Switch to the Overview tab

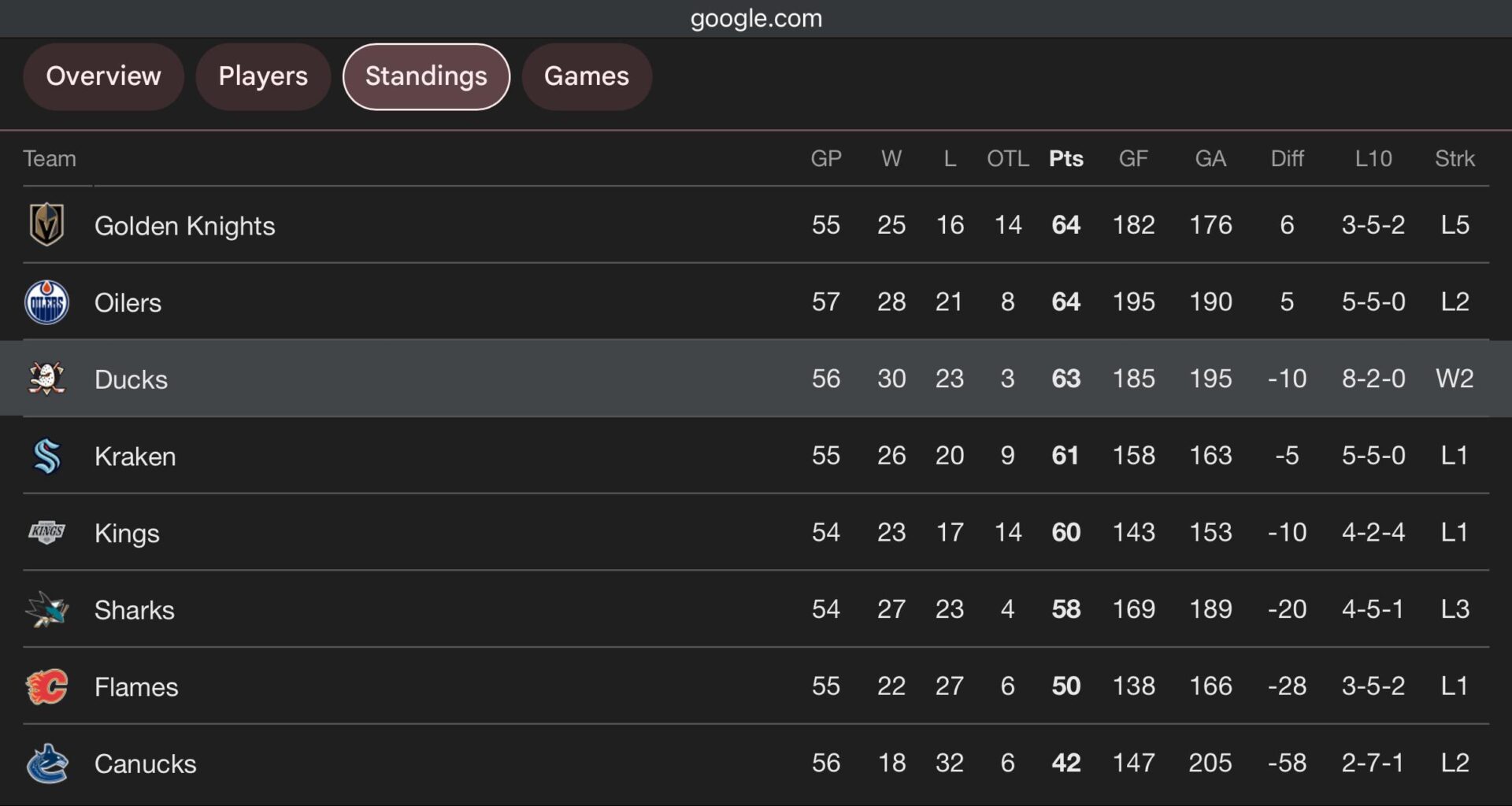103,76
